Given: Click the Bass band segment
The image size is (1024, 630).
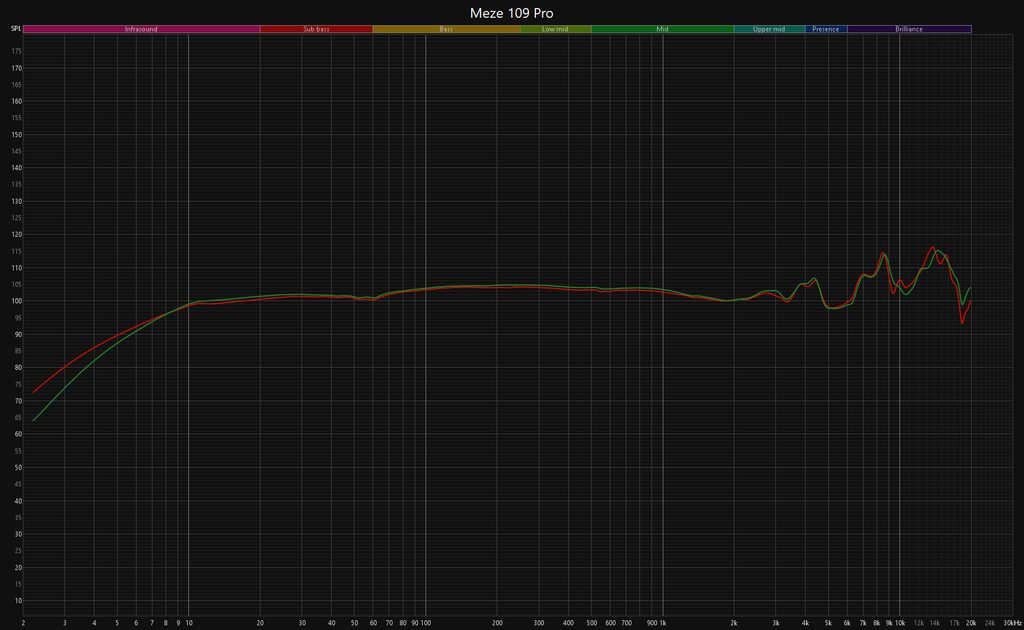Looking at the screenshot, I should coord(446,29).
